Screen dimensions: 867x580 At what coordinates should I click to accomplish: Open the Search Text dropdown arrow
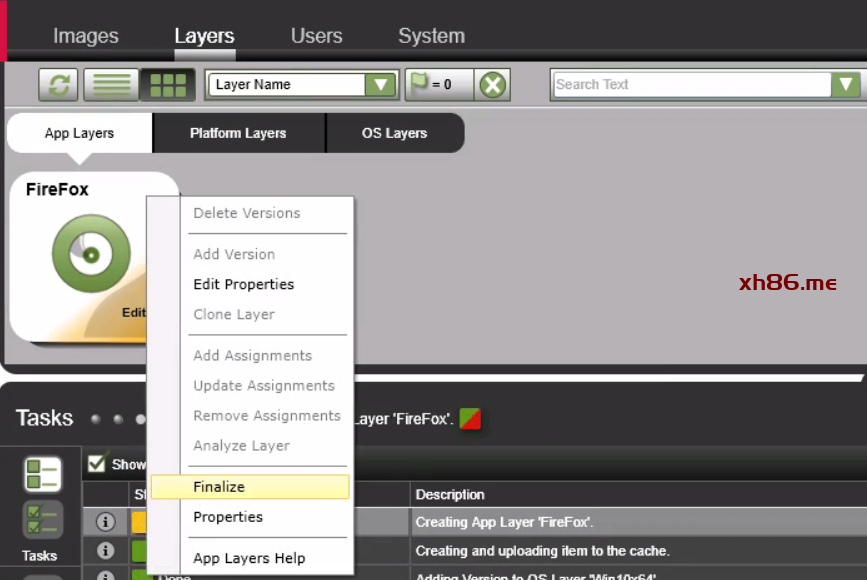point(845,85)
